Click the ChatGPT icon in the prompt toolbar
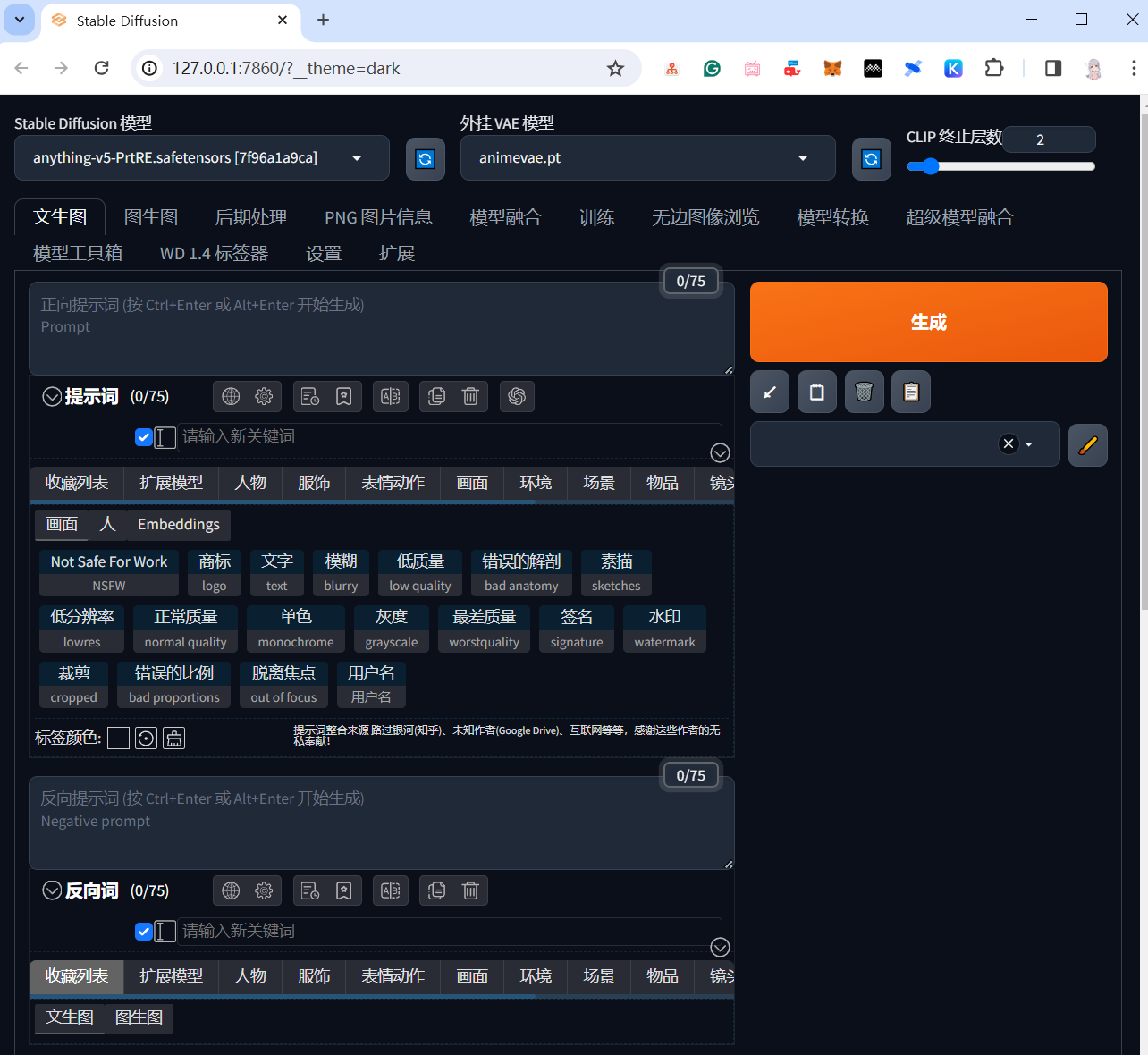 pos(516,396)
